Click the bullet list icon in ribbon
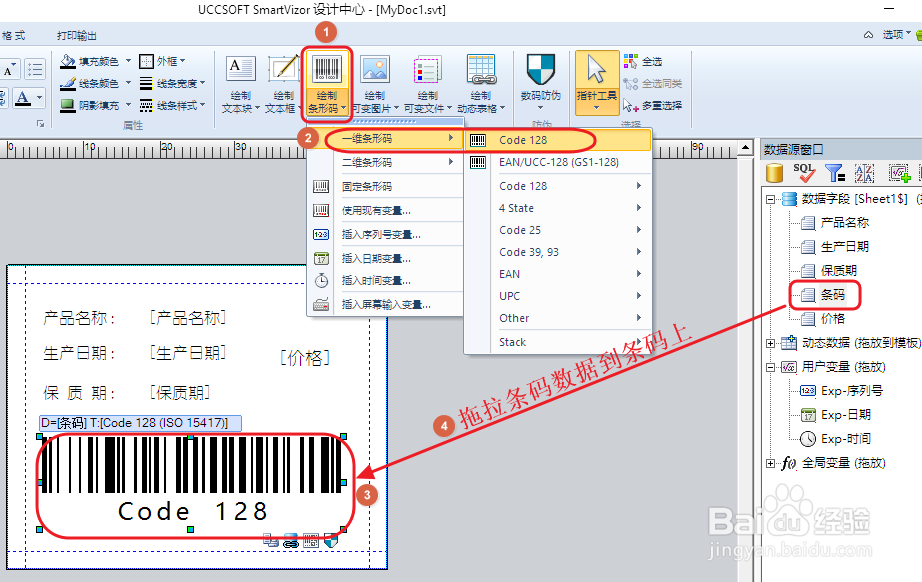Screen dimensions: 922x582 point(35,69)
